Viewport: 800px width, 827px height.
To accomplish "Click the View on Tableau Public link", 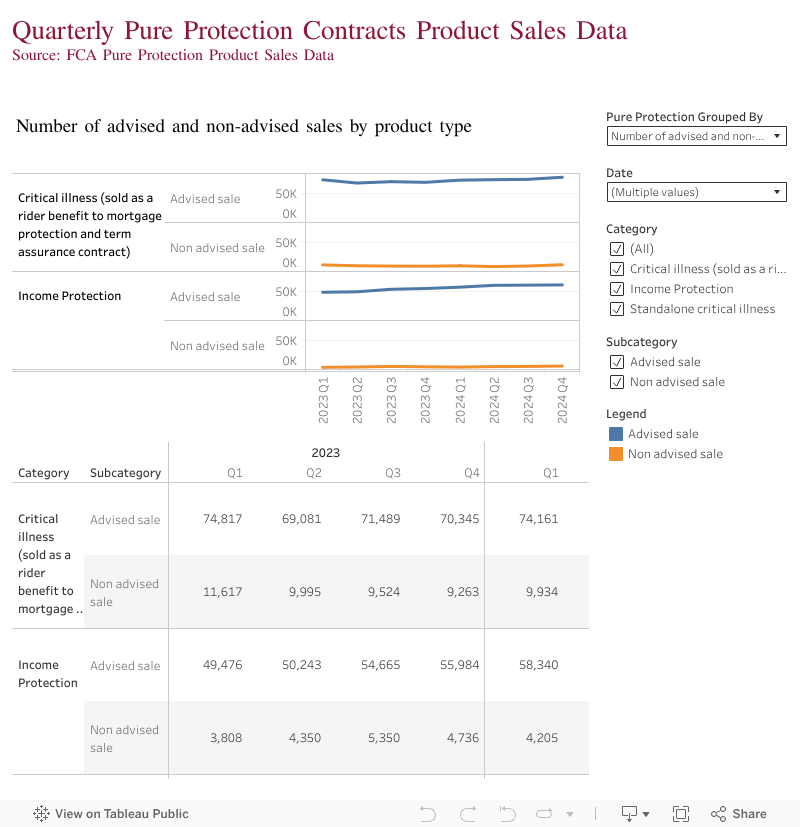I will tap(122, 814).
